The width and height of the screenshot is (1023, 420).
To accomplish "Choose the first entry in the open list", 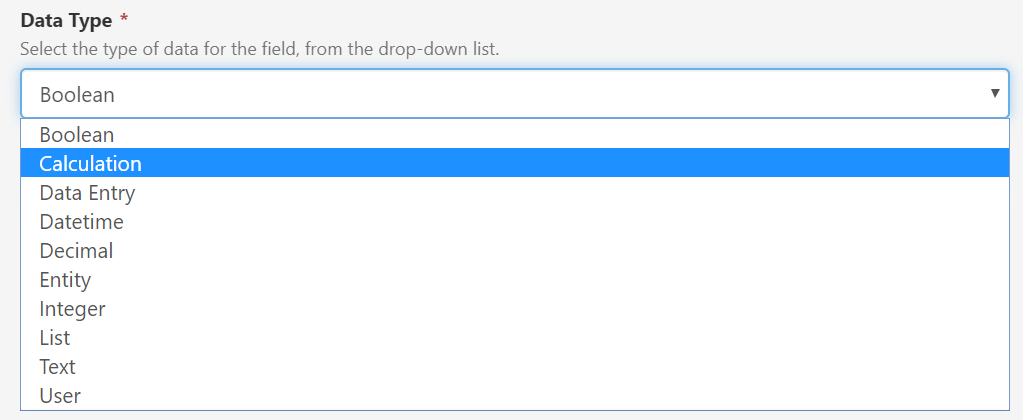I will click(77, 134).
